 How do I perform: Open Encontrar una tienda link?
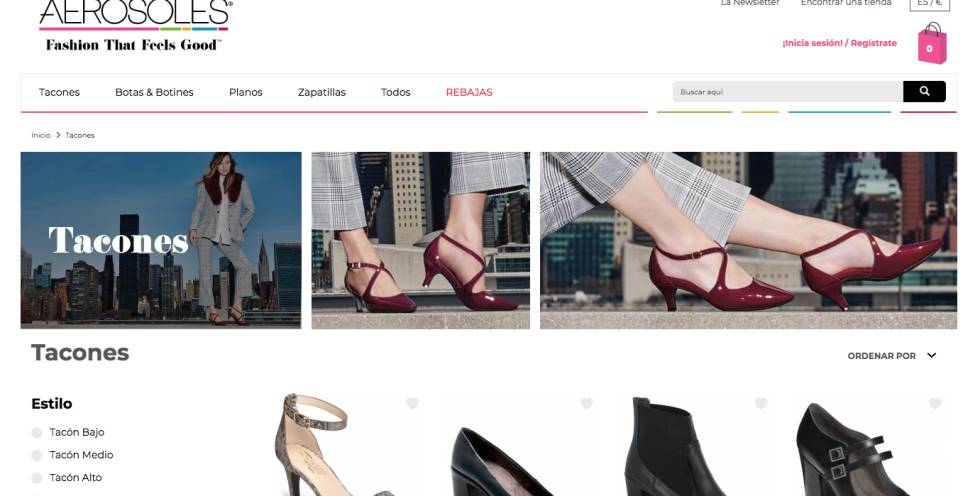845,3
